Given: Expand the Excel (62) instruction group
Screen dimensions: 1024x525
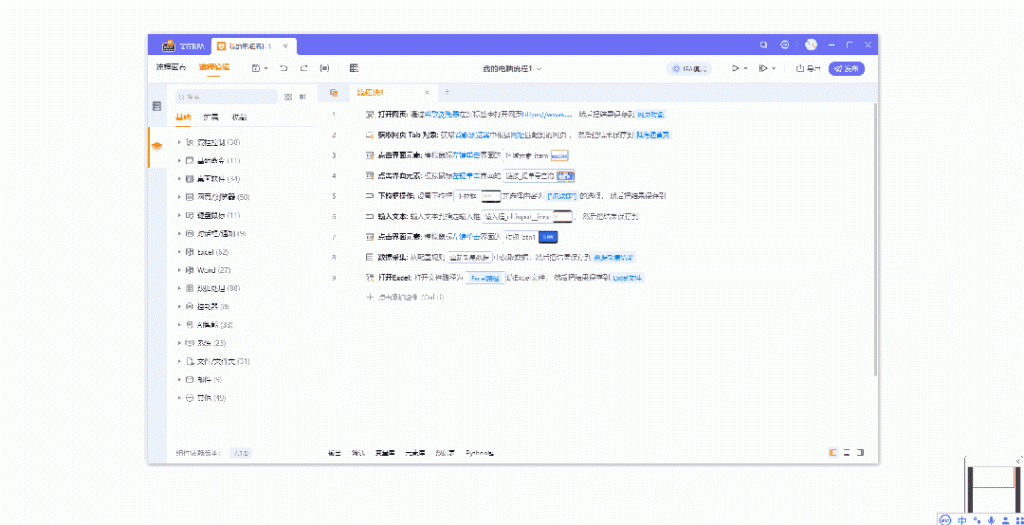Looking at the screenshot, I should point(179,251).
